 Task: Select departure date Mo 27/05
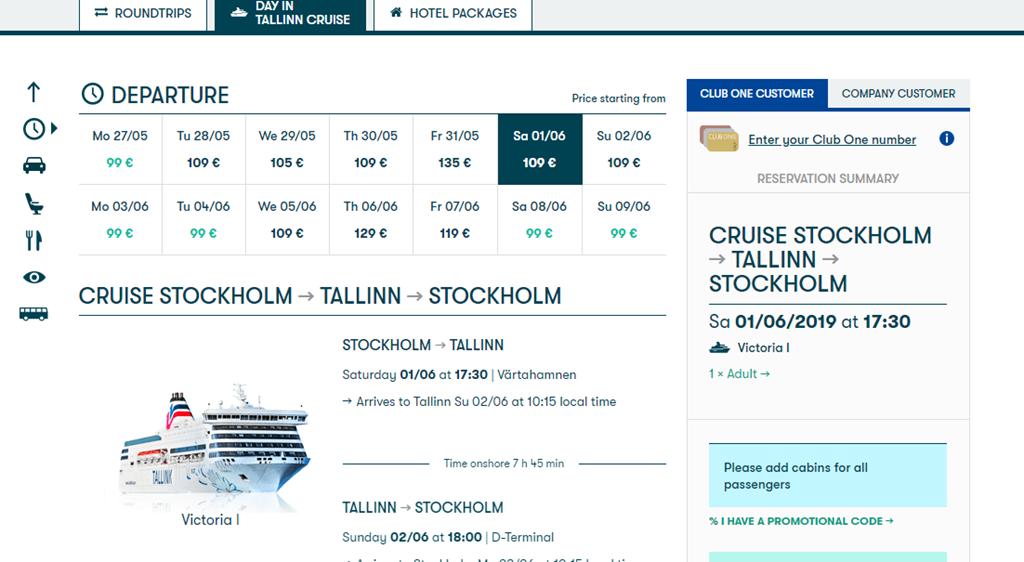pos(120,149)
